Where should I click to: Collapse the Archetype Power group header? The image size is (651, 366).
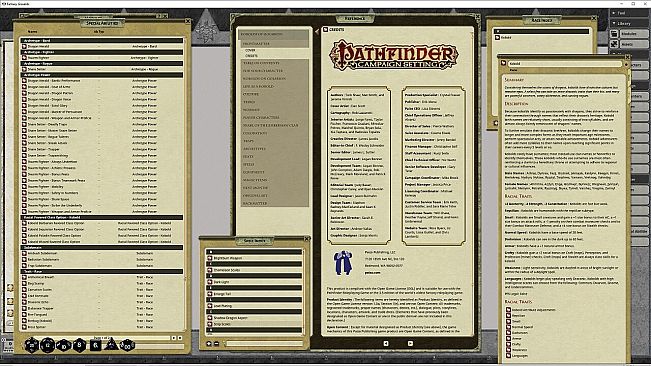pos(102,75)
